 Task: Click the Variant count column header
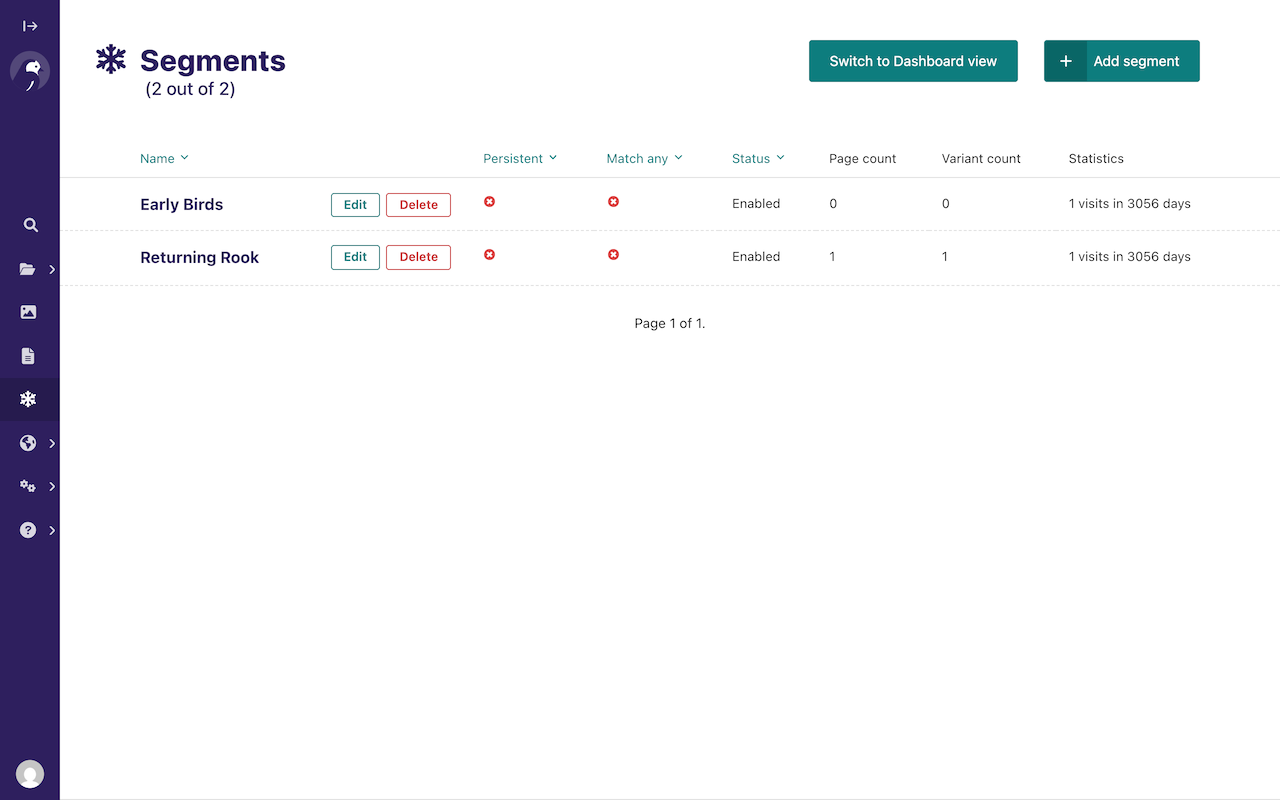tap(981, 158)
